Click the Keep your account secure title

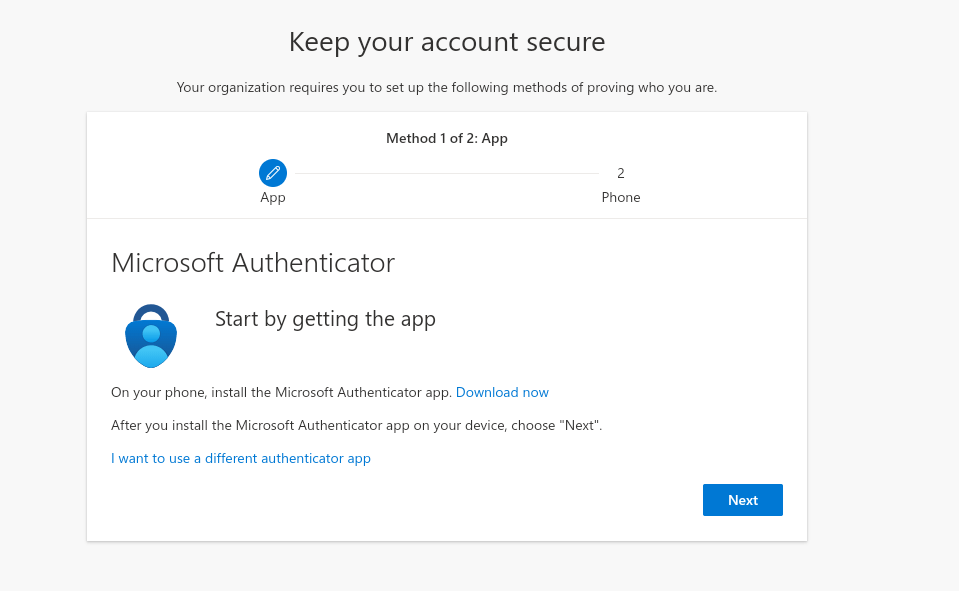point(447,42)
